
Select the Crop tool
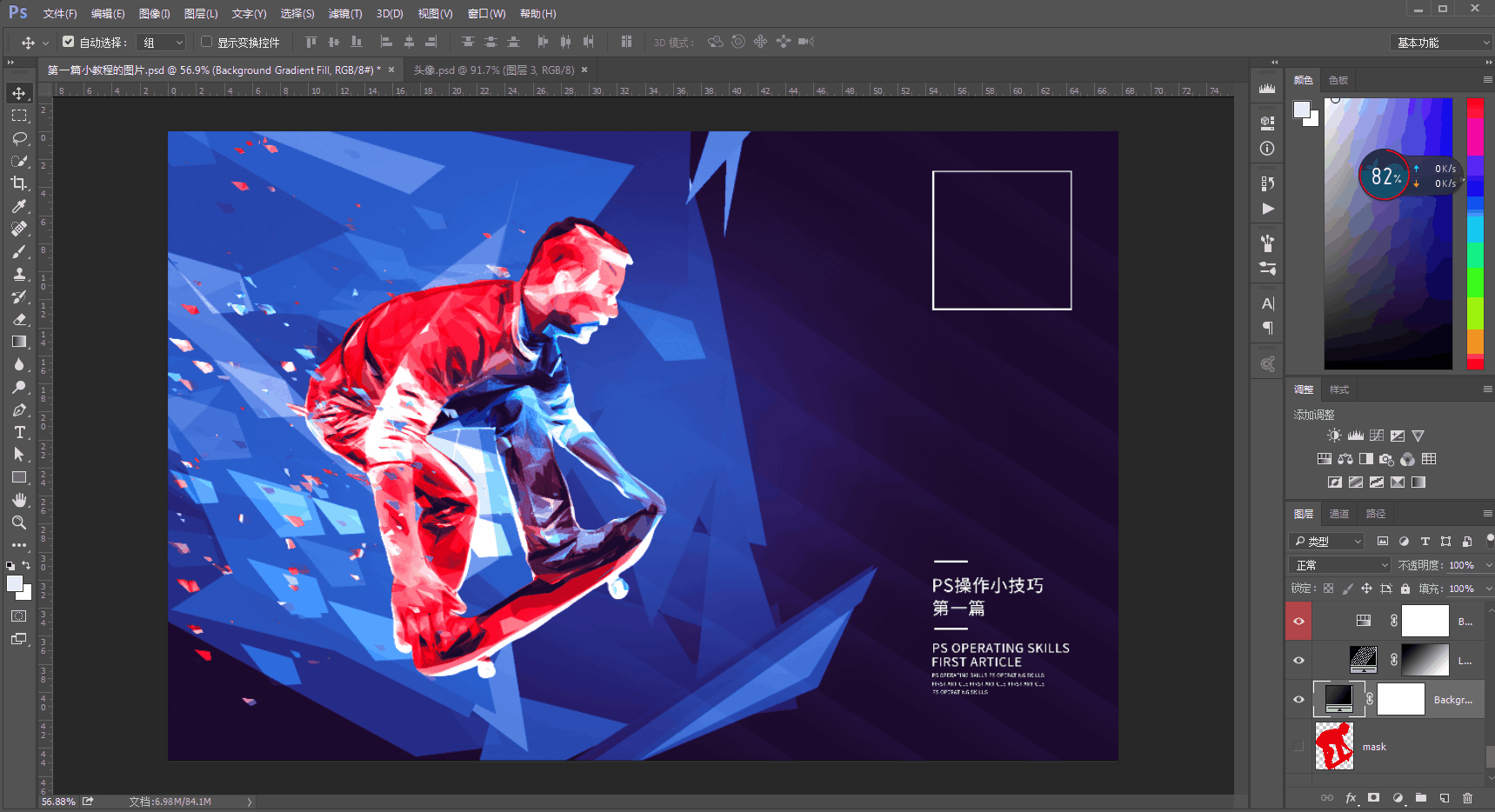tap(19, 183)
